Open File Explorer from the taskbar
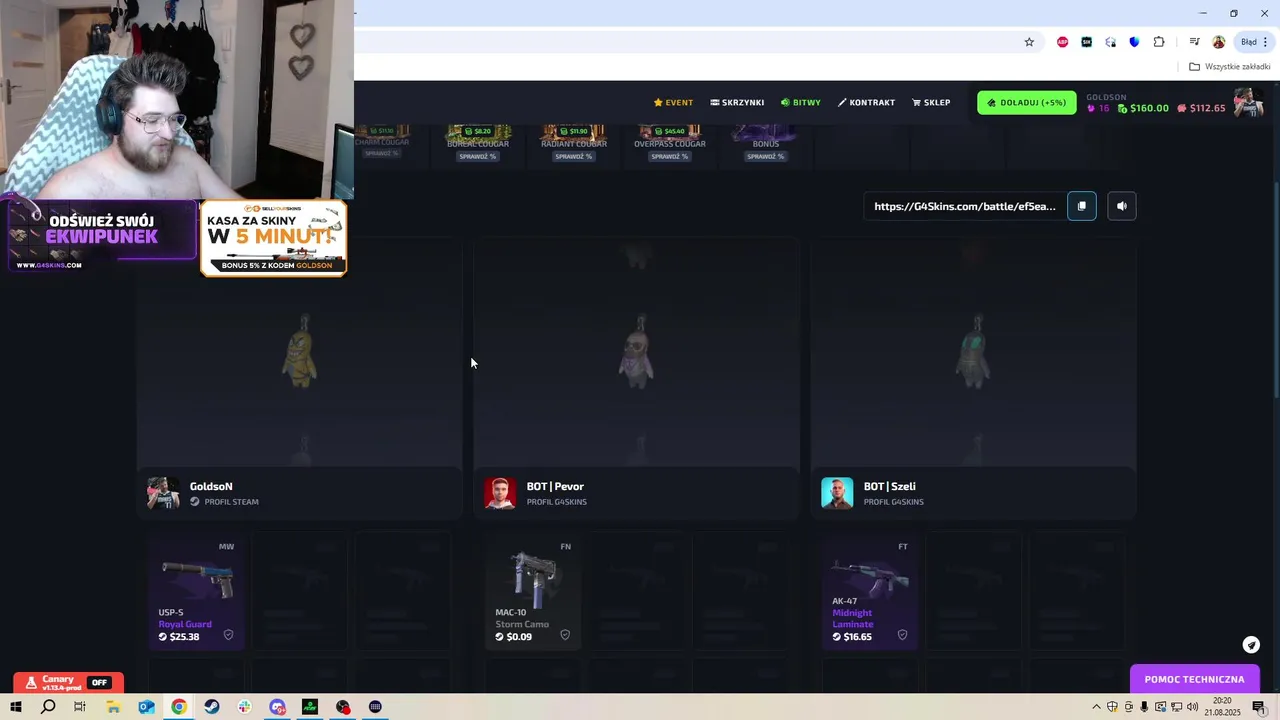 coord(113,707)
